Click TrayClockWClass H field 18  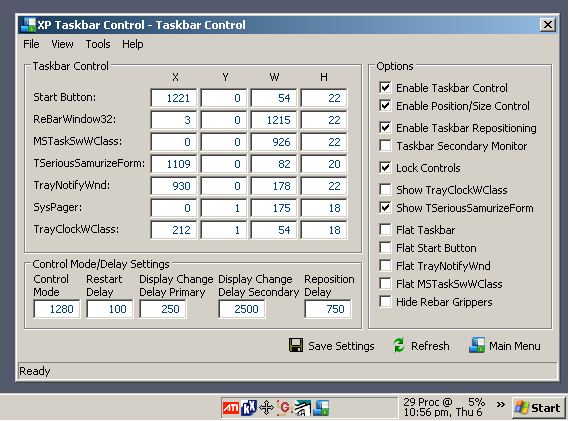pyautogui.click(x=324, y=230)
